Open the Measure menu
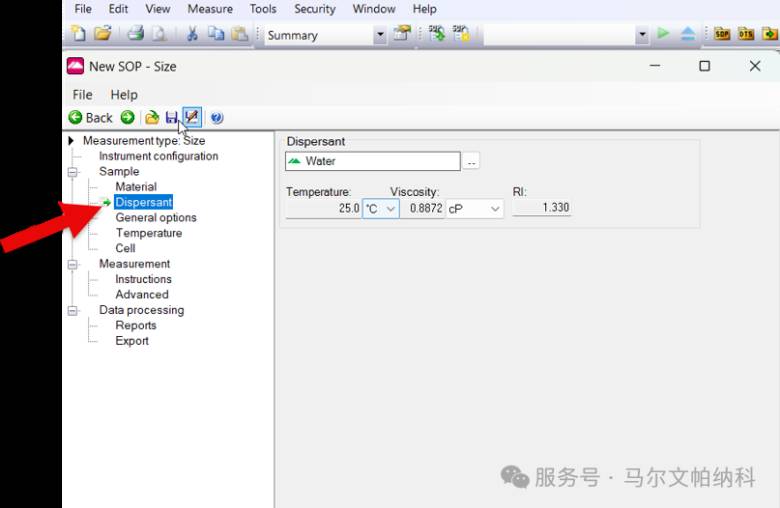The image size is (780, 508). click(x=210, y=9)
